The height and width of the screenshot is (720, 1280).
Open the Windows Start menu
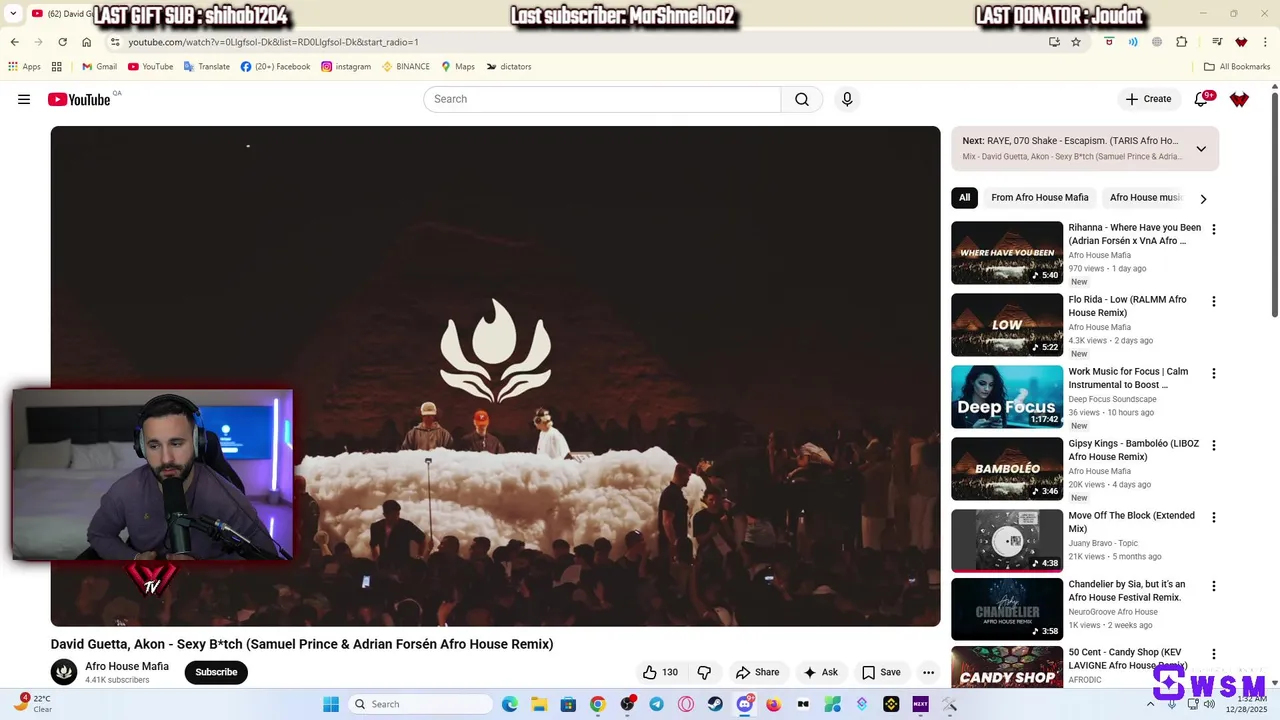click(x=331, y=704)
